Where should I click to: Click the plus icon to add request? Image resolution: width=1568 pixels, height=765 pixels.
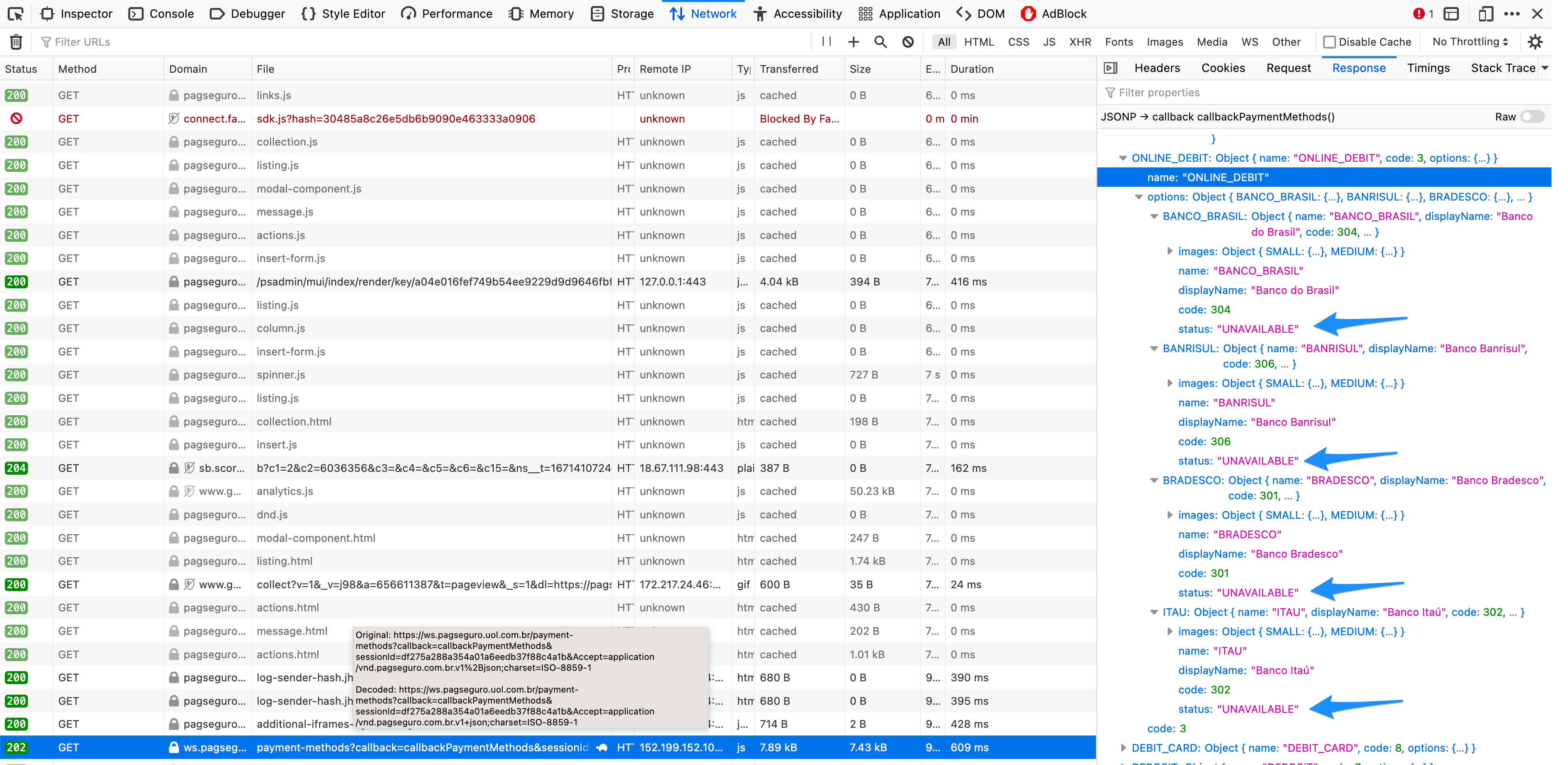pos(854,41)
